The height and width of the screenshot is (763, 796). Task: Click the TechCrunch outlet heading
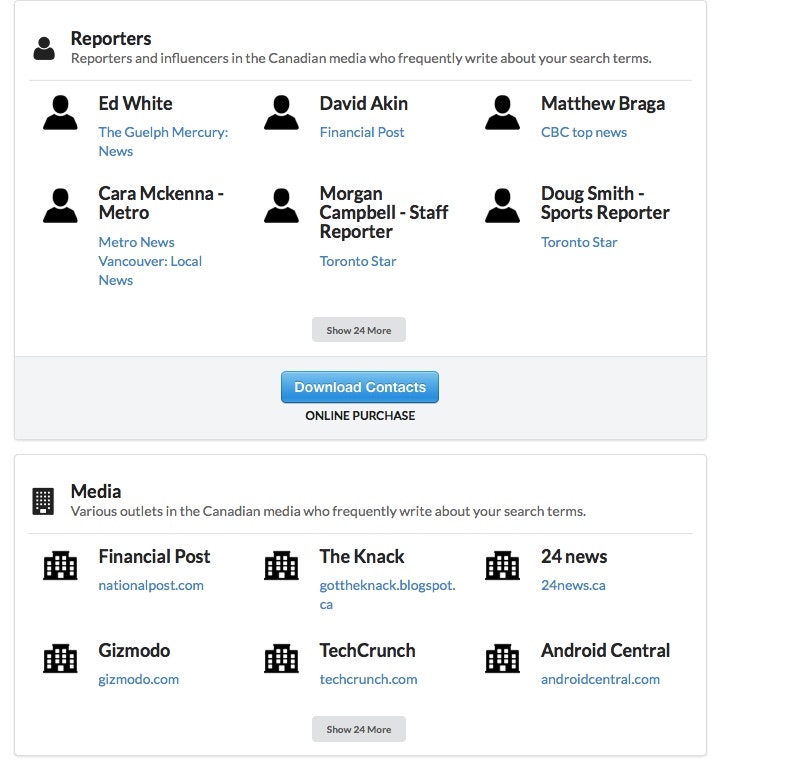pos(368,651)
